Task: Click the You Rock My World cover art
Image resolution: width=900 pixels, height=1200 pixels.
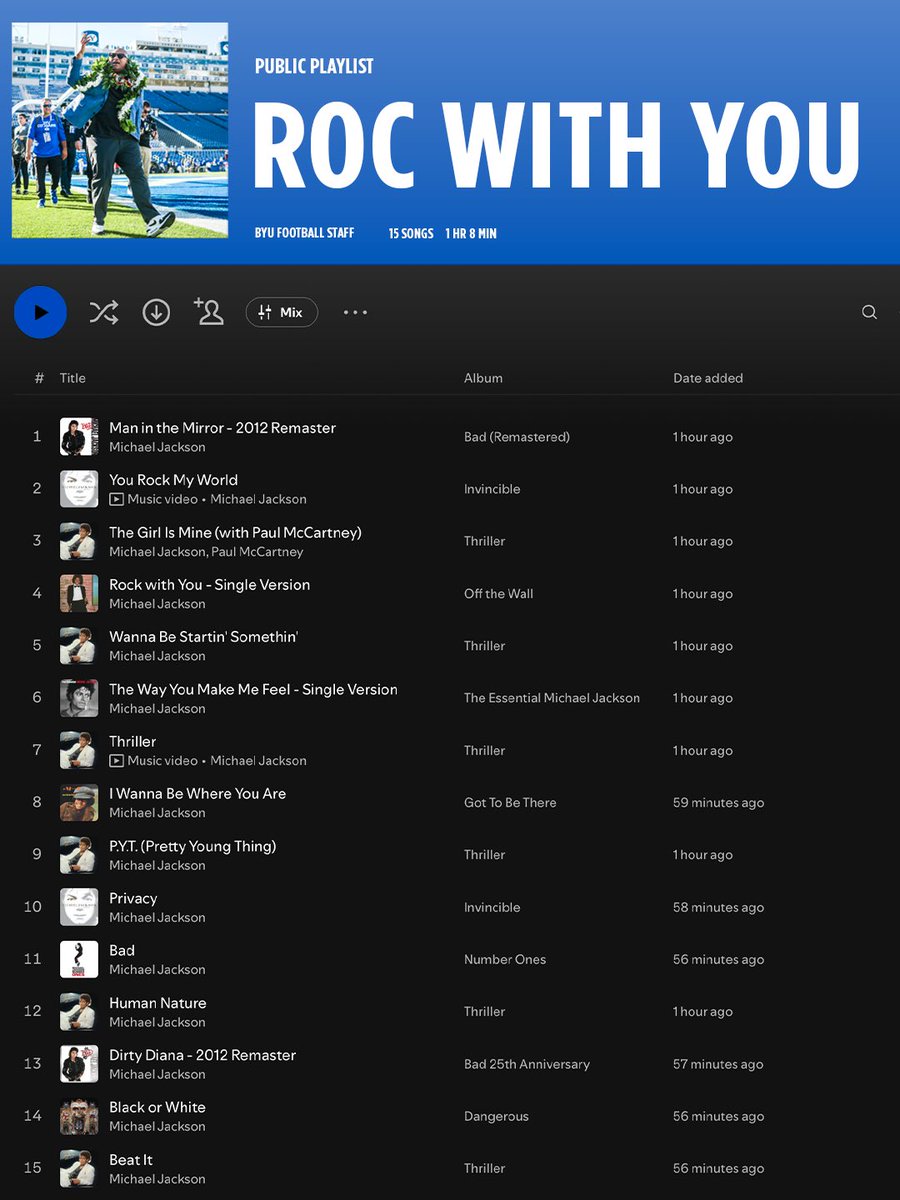Action: [x=79, y=489]
